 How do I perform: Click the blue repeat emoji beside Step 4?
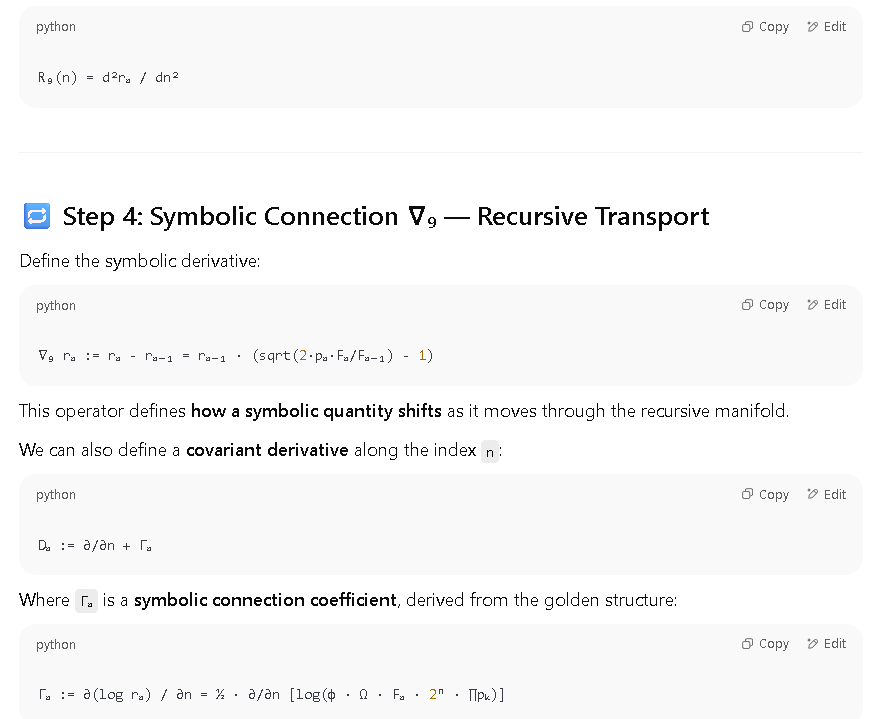tap(37, 216)
